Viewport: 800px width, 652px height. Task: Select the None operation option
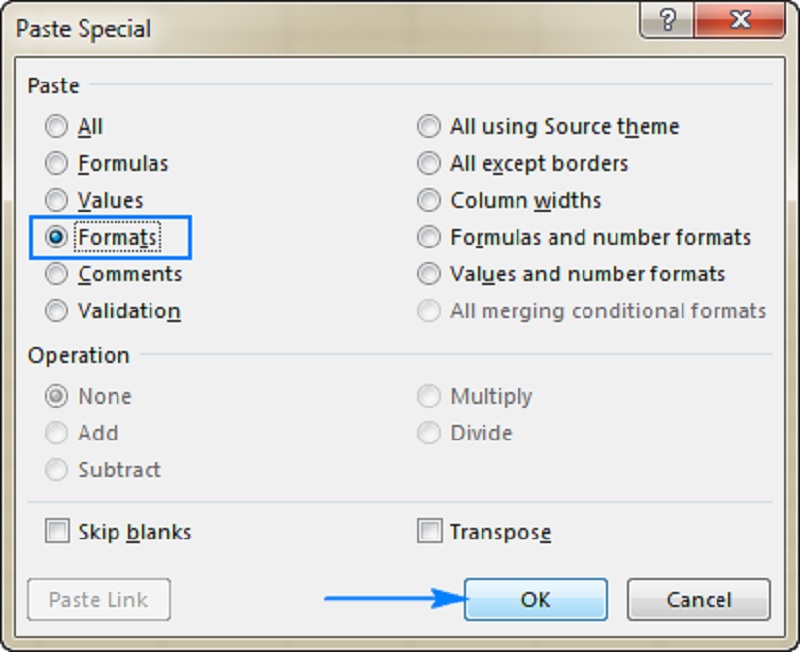(x=57, y=396)
